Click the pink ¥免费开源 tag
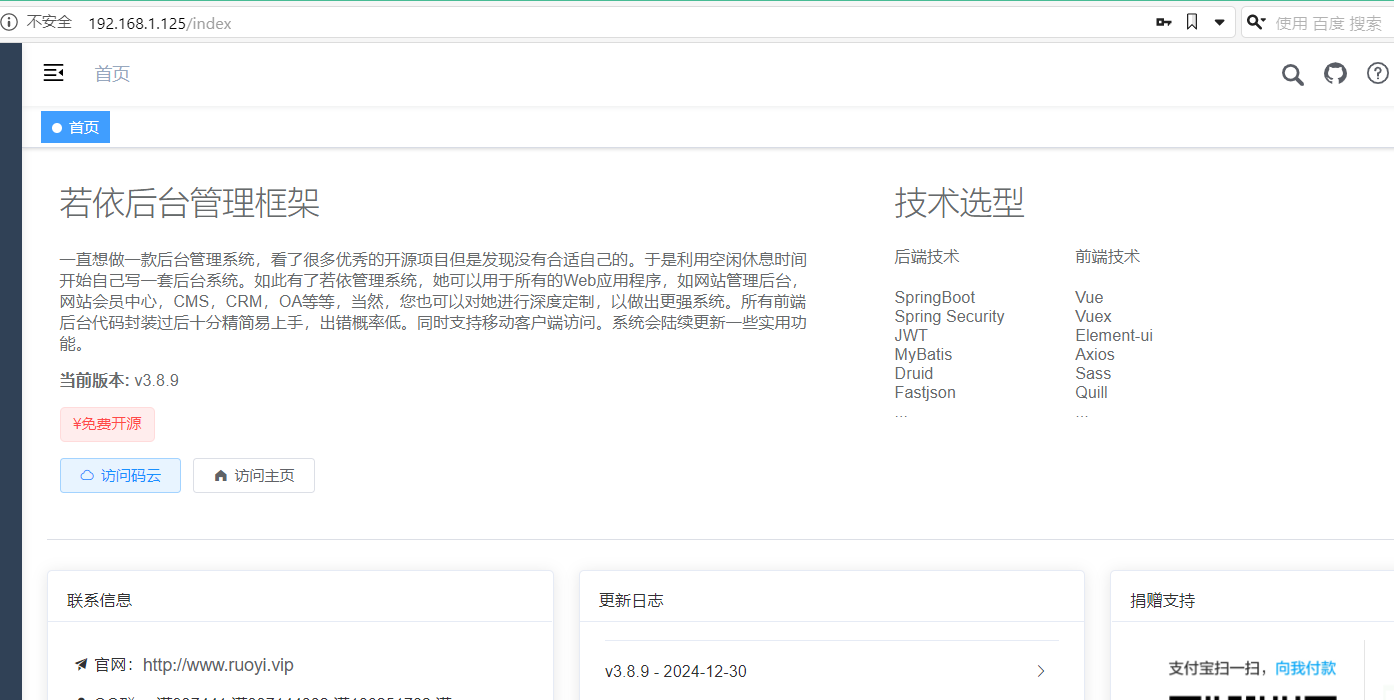 point(107,424)
